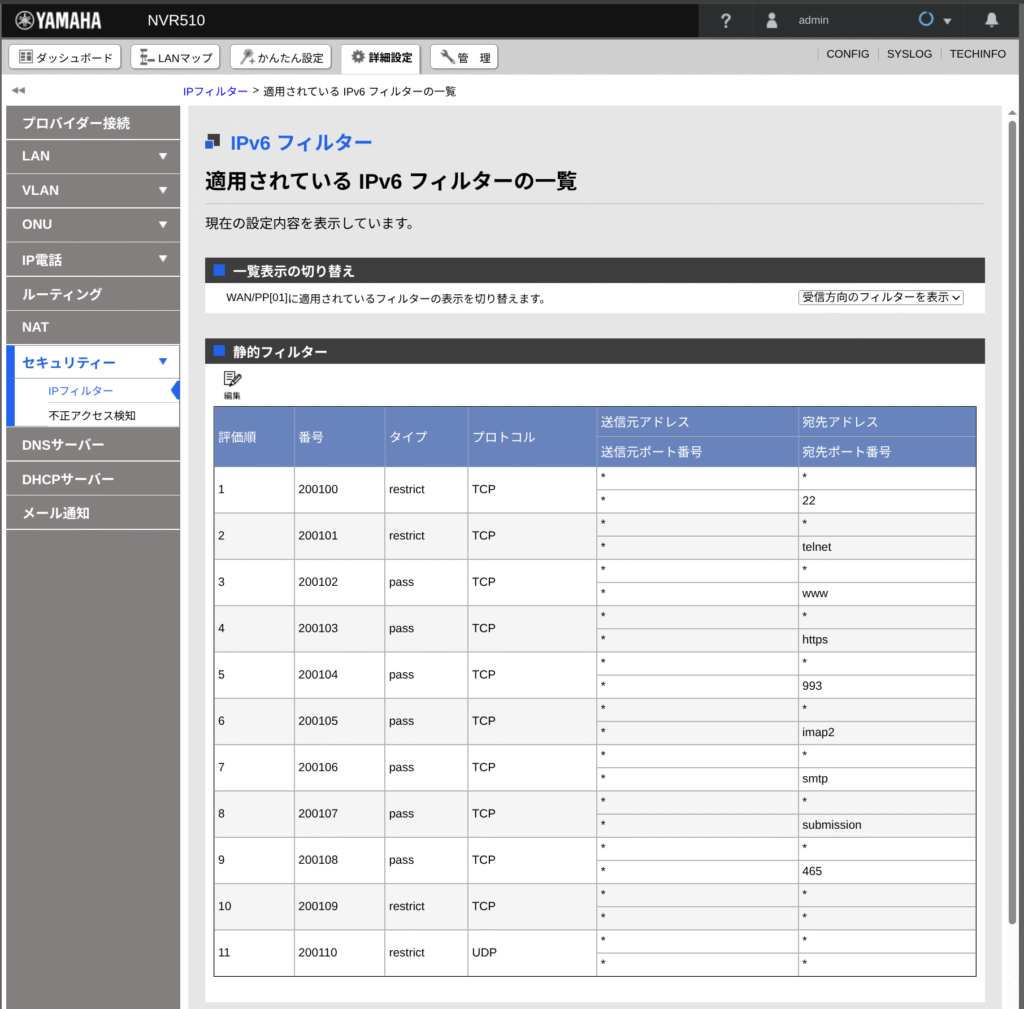Open the SYSLOG link
Viewport: 1024px width, 1009px height.
909,54
